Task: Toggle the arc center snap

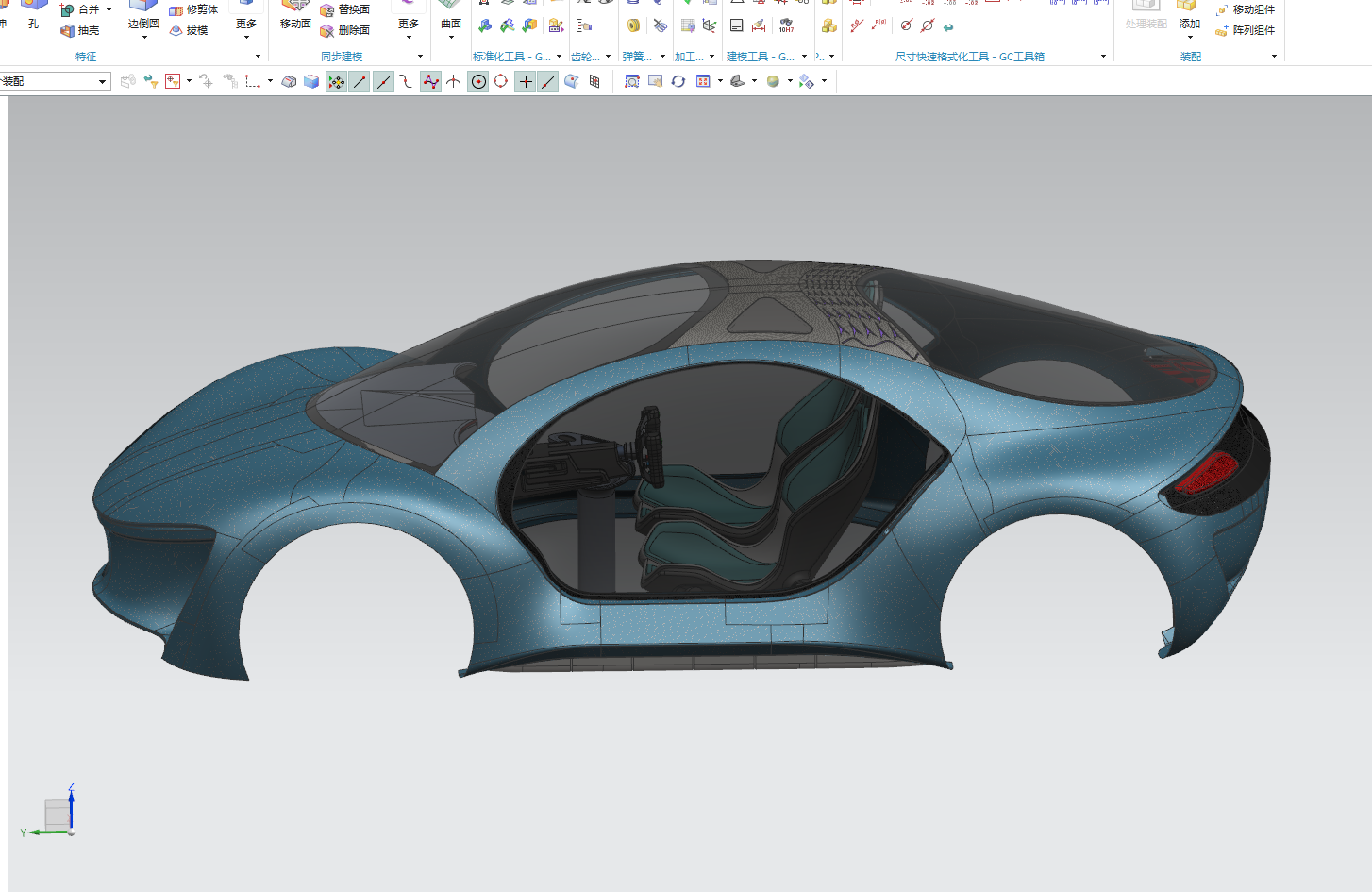Action: point(478,81)
